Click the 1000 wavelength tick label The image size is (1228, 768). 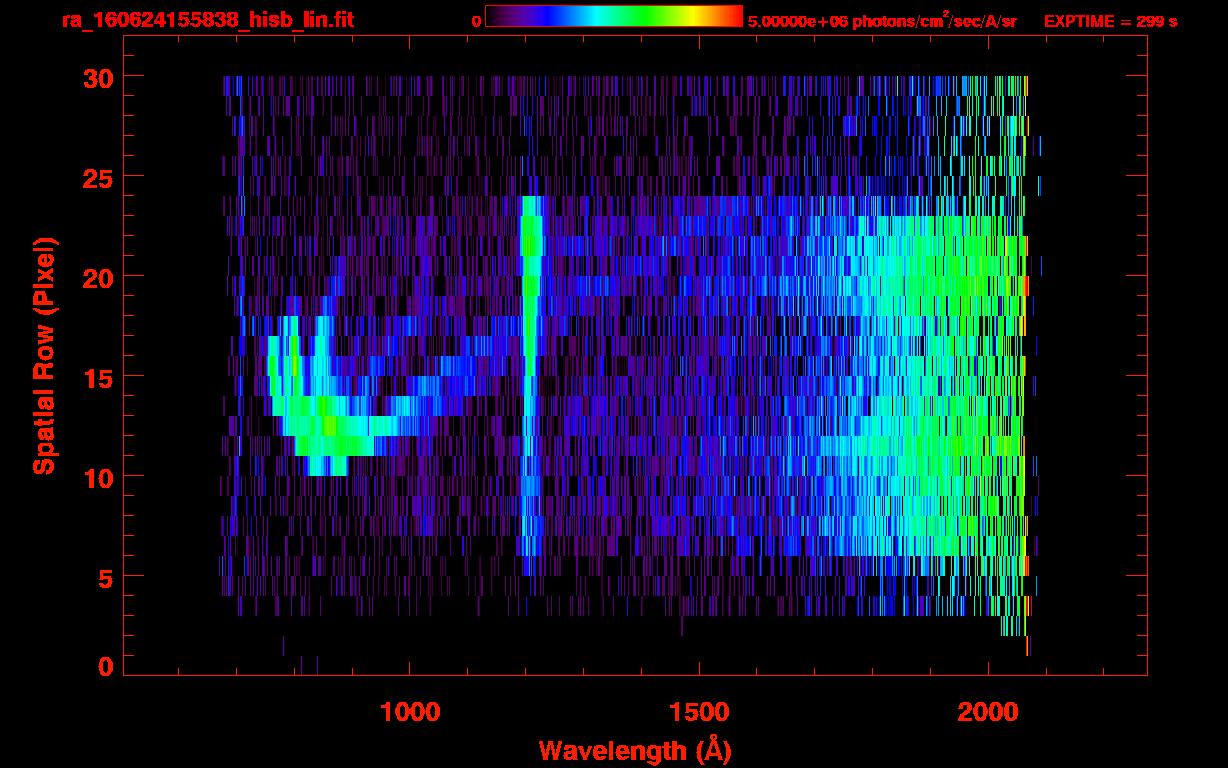410,712
